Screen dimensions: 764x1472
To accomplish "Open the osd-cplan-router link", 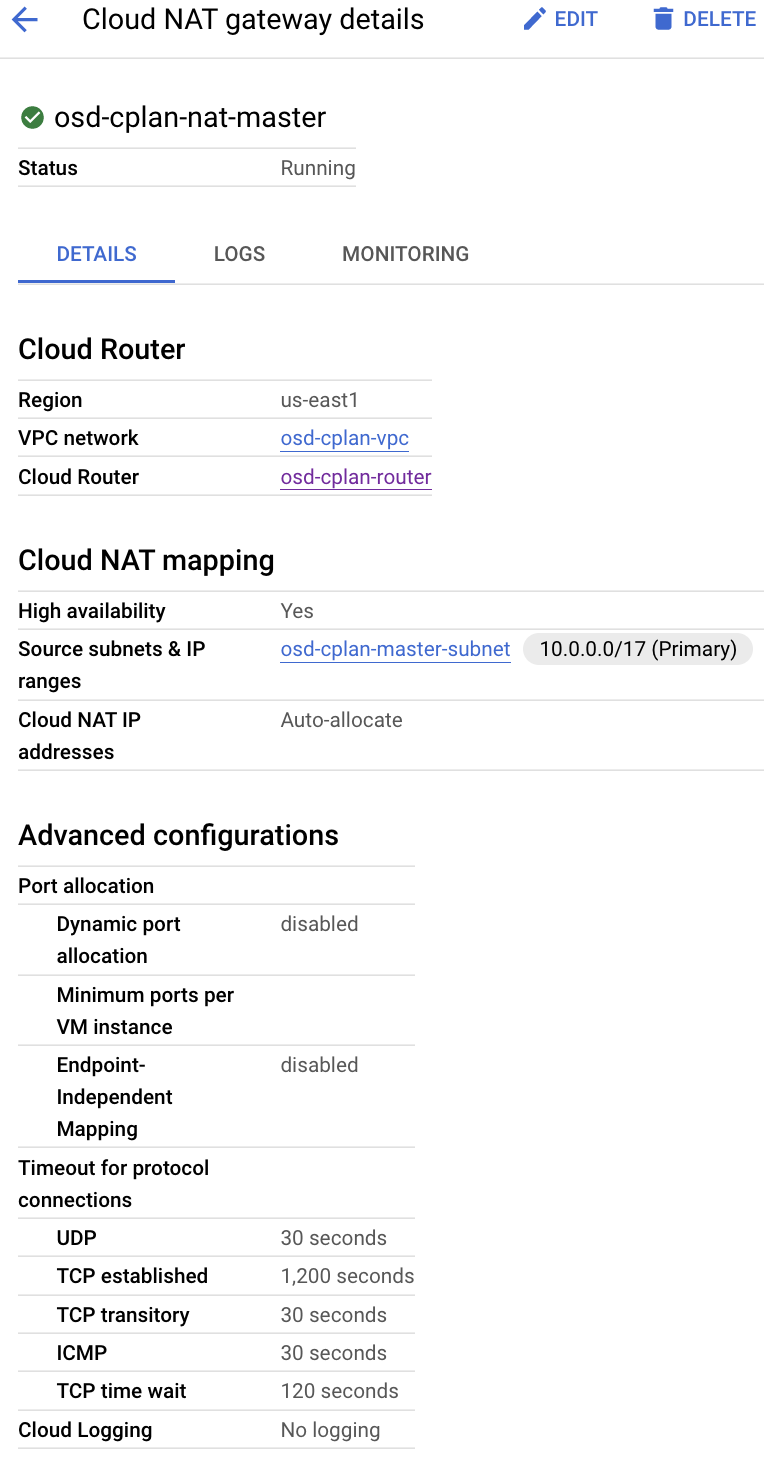I will (355, 477).
